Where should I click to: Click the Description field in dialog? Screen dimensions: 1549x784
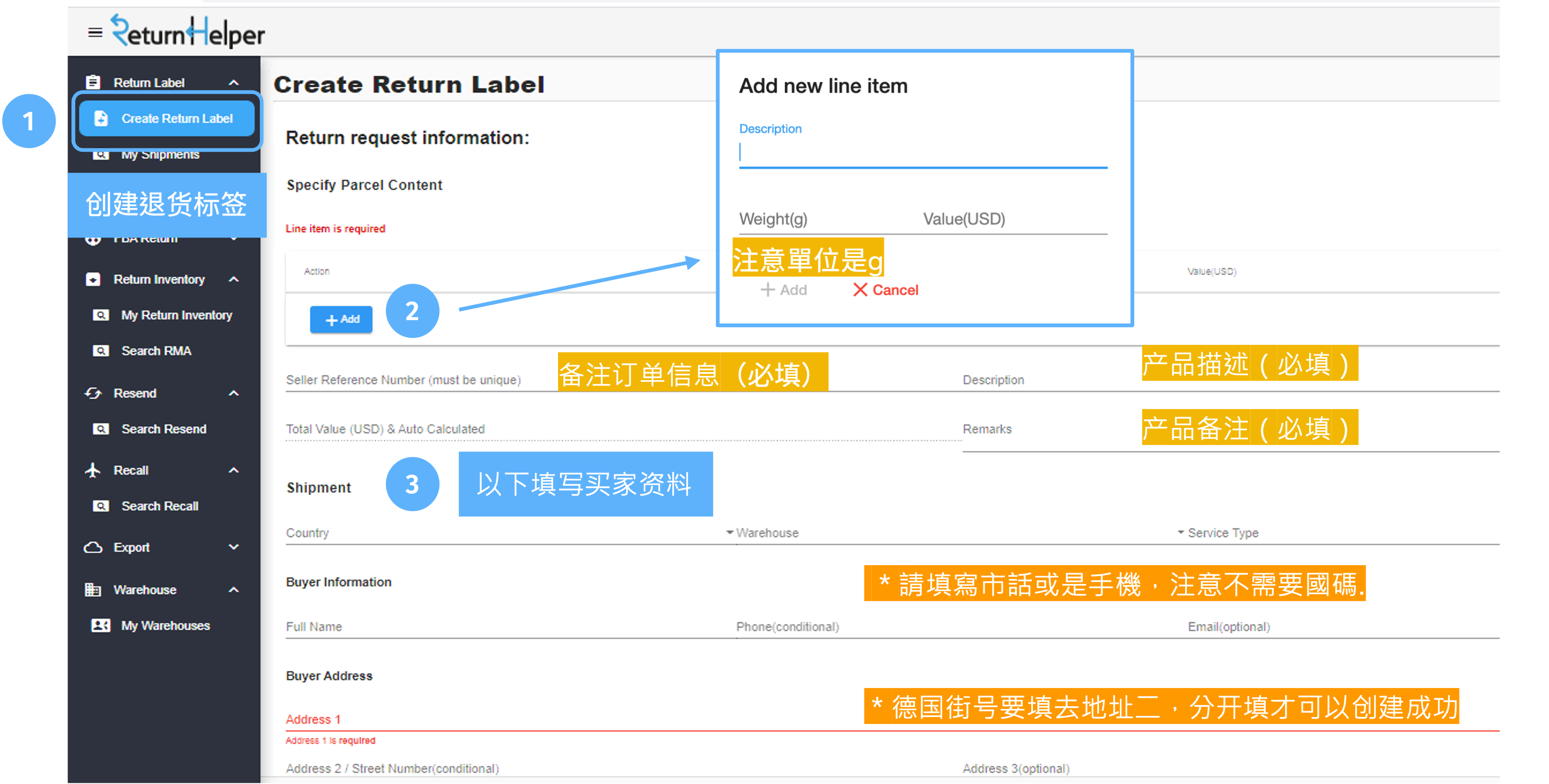pos(922,154)
